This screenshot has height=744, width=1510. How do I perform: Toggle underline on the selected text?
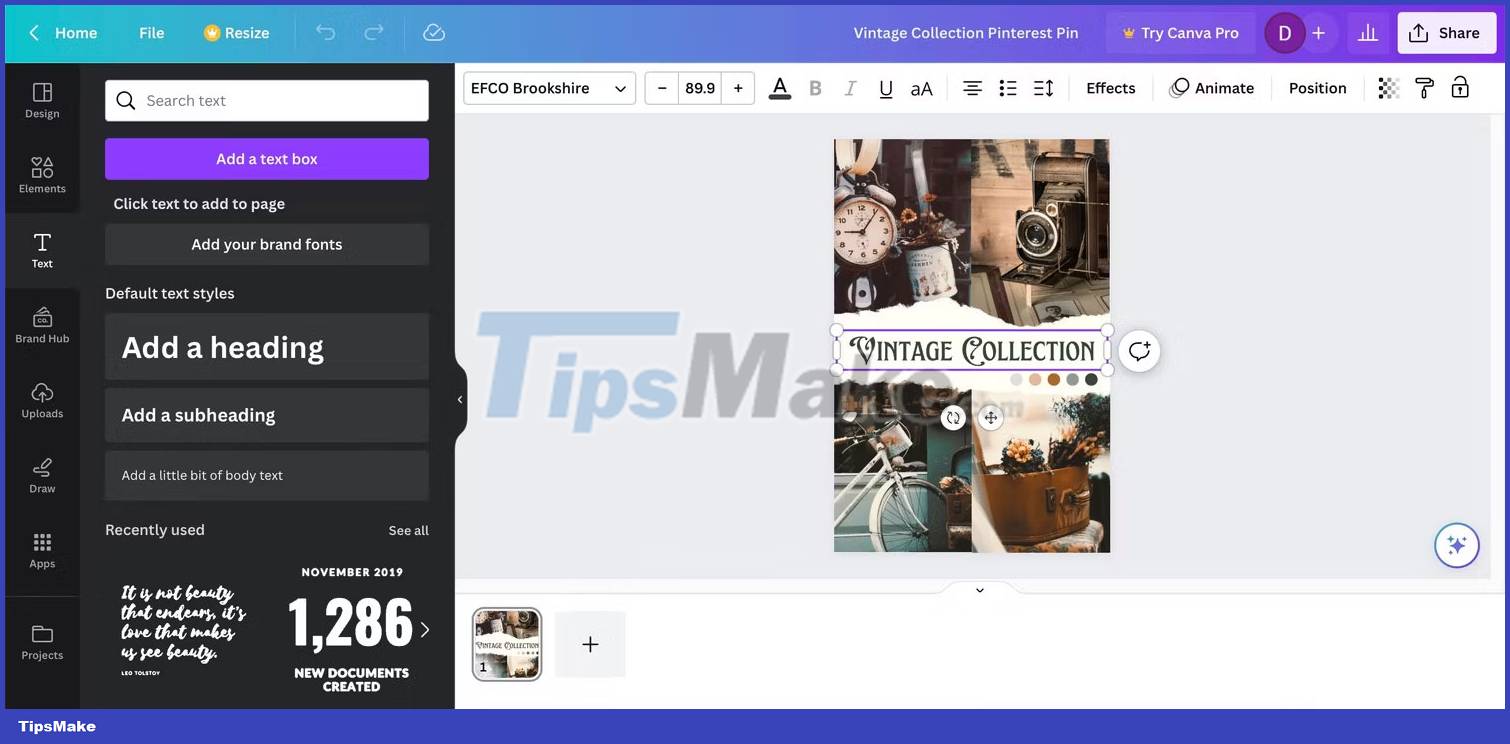[885, 87]
